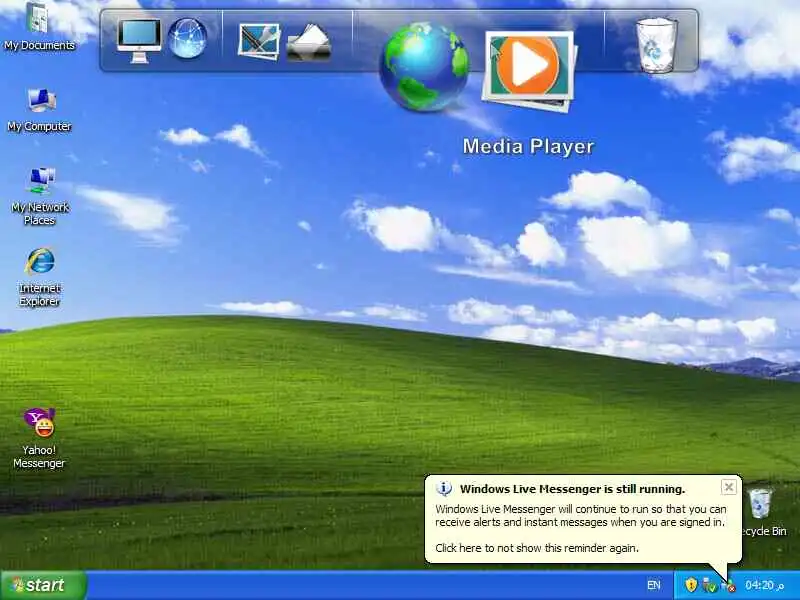Open the trash bin in the dock
This screenshot has width=800, height=600.
[x=657, y=45]
